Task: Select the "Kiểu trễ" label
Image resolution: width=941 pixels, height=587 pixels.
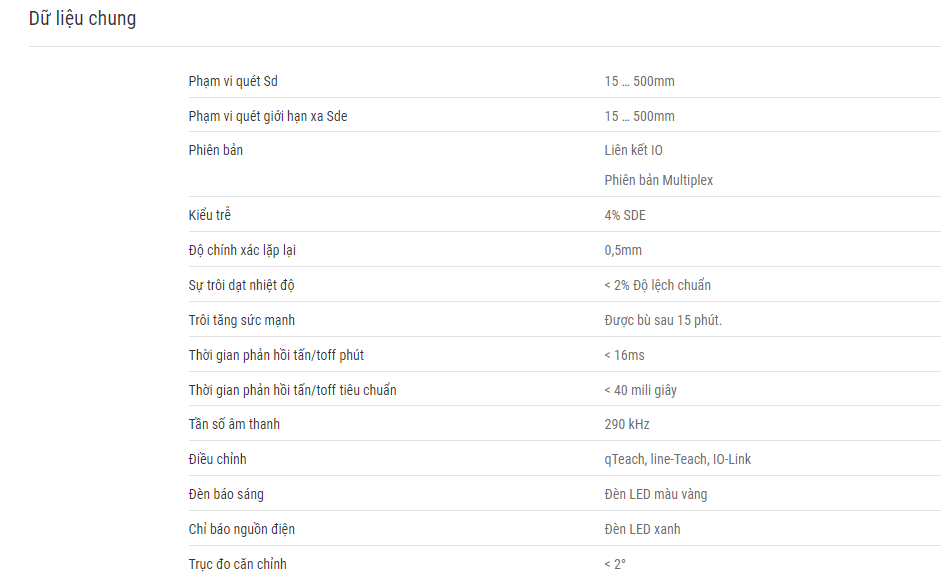Action: 209,215
